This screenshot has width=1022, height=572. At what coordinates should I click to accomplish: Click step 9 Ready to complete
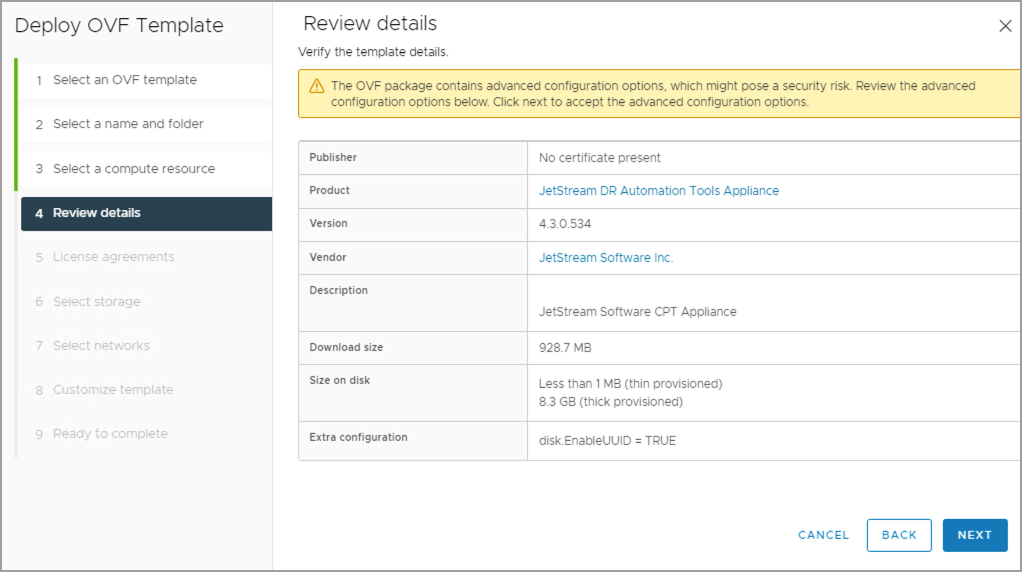pos(110,434)
